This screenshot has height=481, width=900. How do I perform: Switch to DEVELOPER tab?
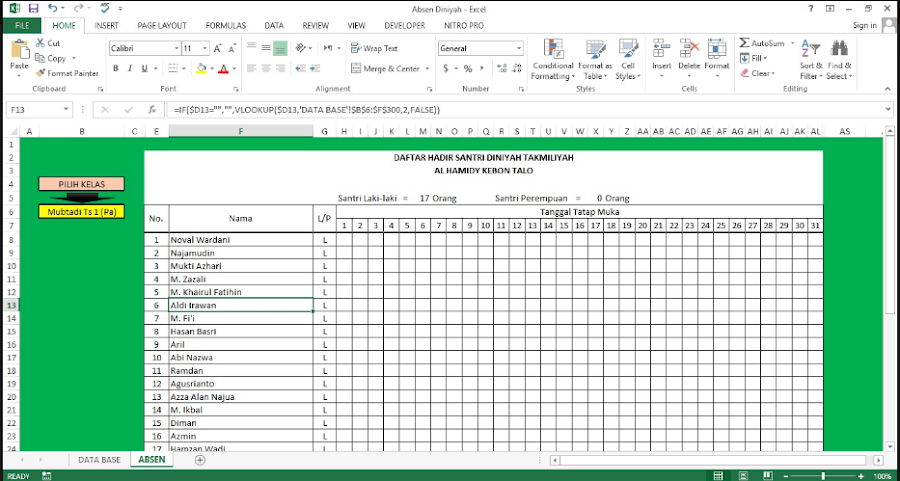(405, 25)
